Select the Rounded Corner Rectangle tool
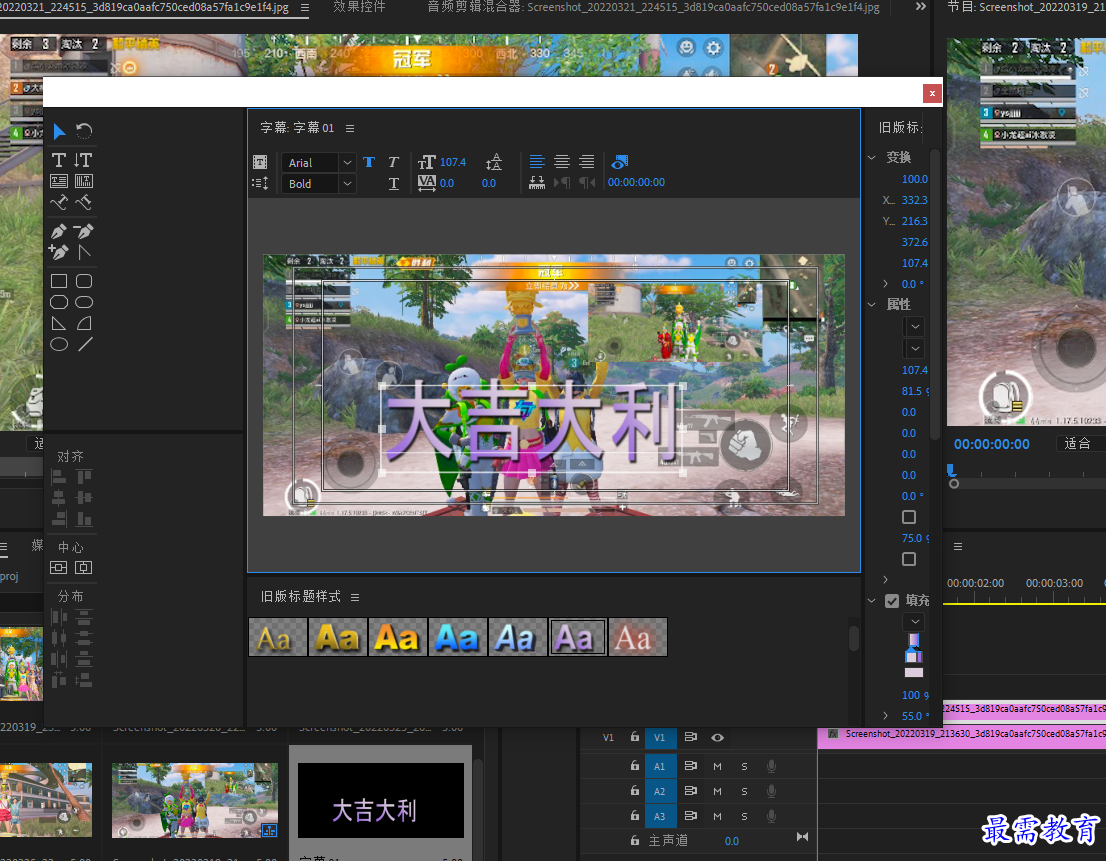Viewport: 1106px width, 861px height. click(x=84, y=281)
